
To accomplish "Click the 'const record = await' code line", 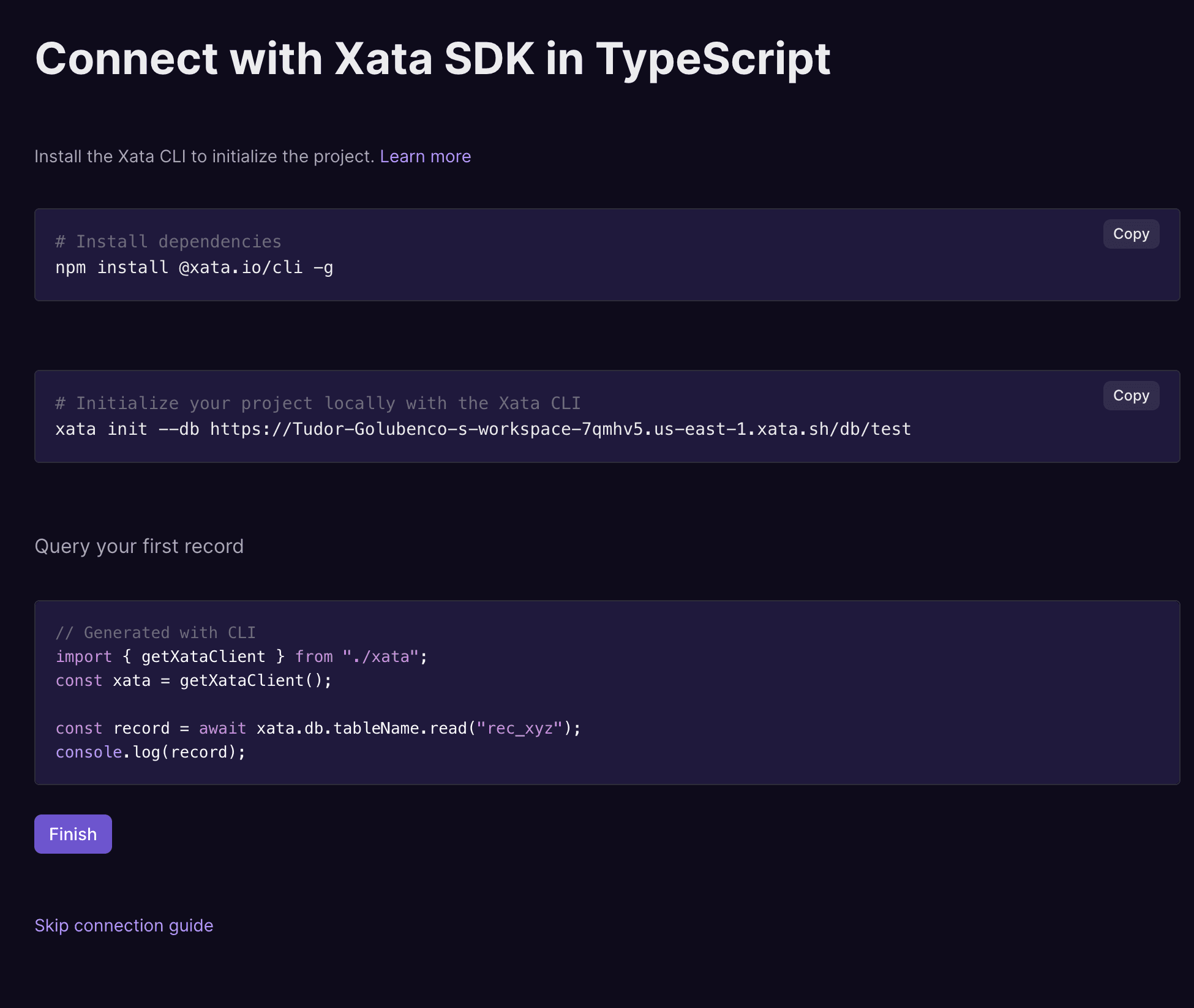I will coord(318,728).
